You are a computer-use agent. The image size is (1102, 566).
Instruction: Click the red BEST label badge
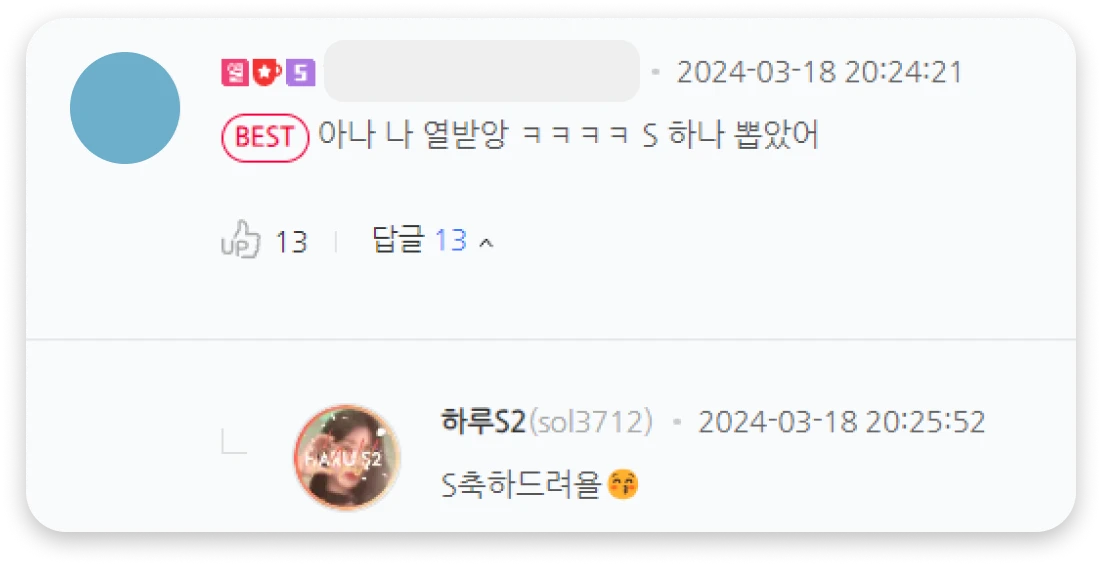[265, 137]
